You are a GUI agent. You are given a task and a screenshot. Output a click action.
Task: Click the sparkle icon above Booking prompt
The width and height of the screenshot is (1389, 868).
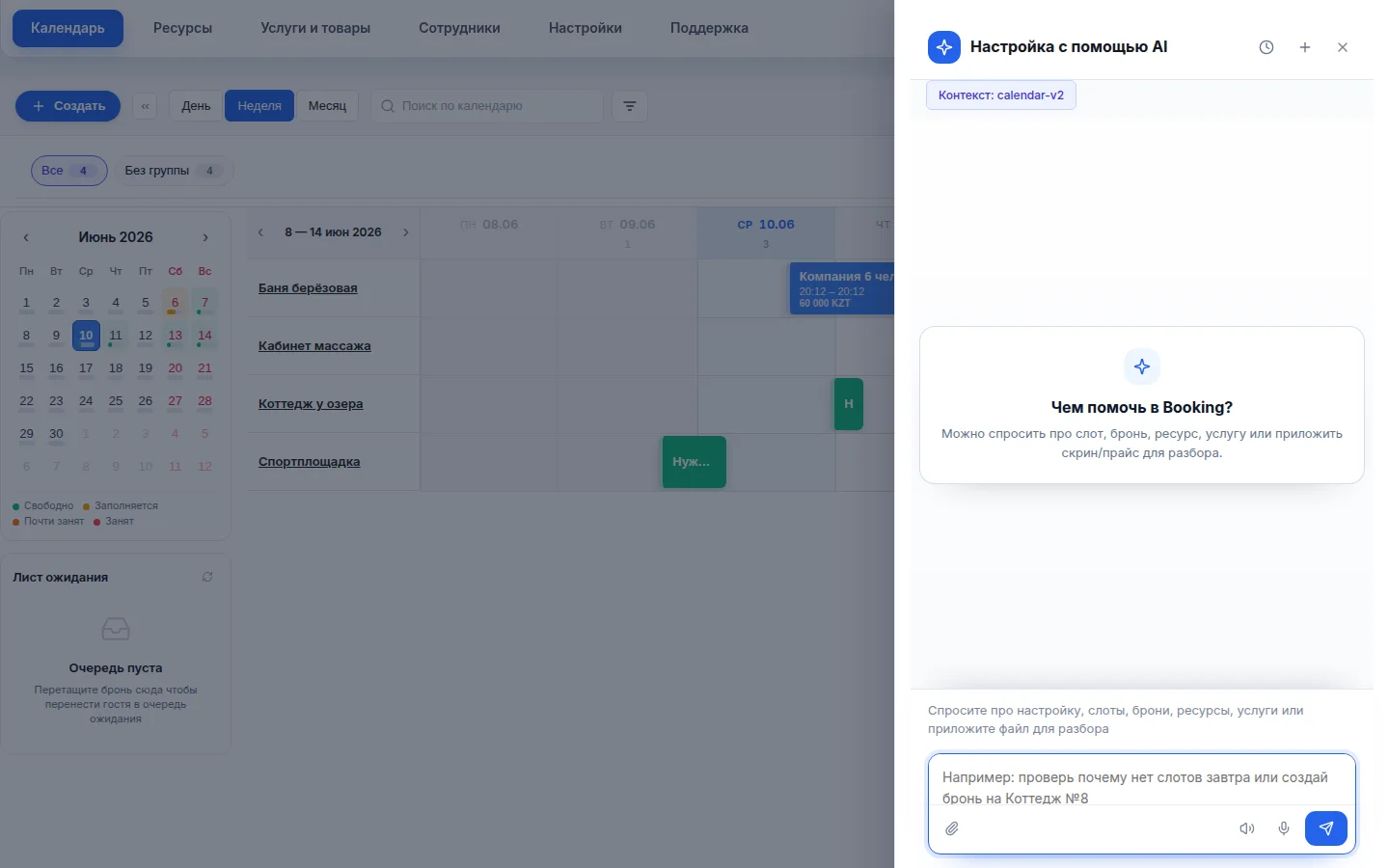click(1142, 366)
